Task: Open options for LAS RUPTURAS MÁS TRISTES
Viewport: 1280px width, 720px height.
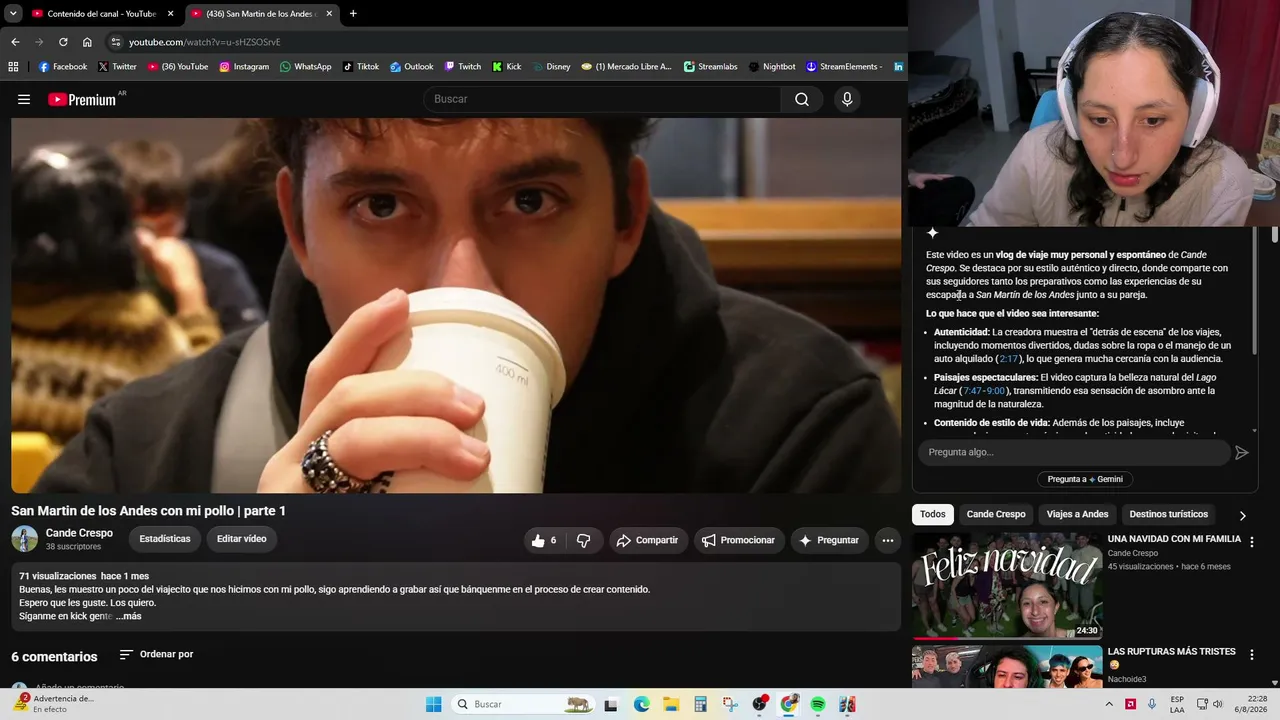Action: click(1251, 654)
